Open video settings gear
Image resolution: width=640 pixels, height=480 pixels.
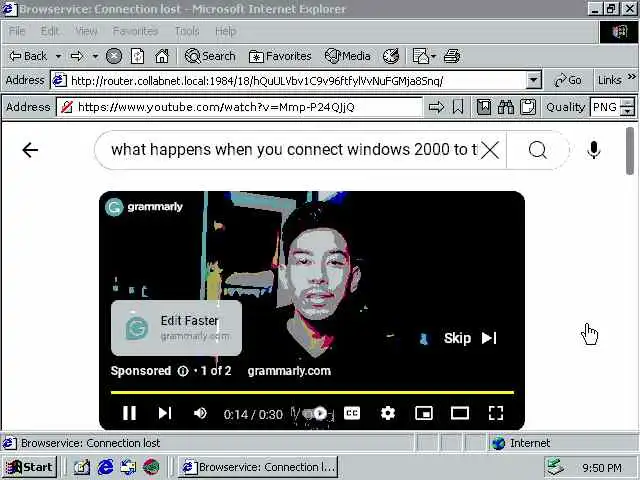pyautogui.click(x=387, y=413)
